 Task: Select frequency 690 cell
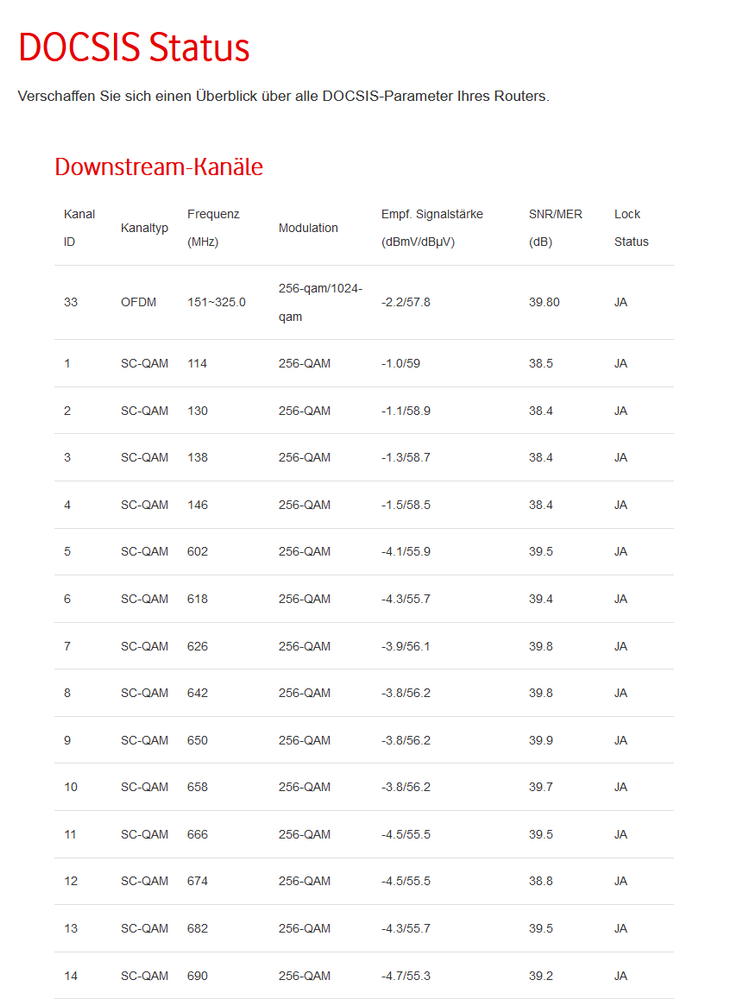click(198, 976)
